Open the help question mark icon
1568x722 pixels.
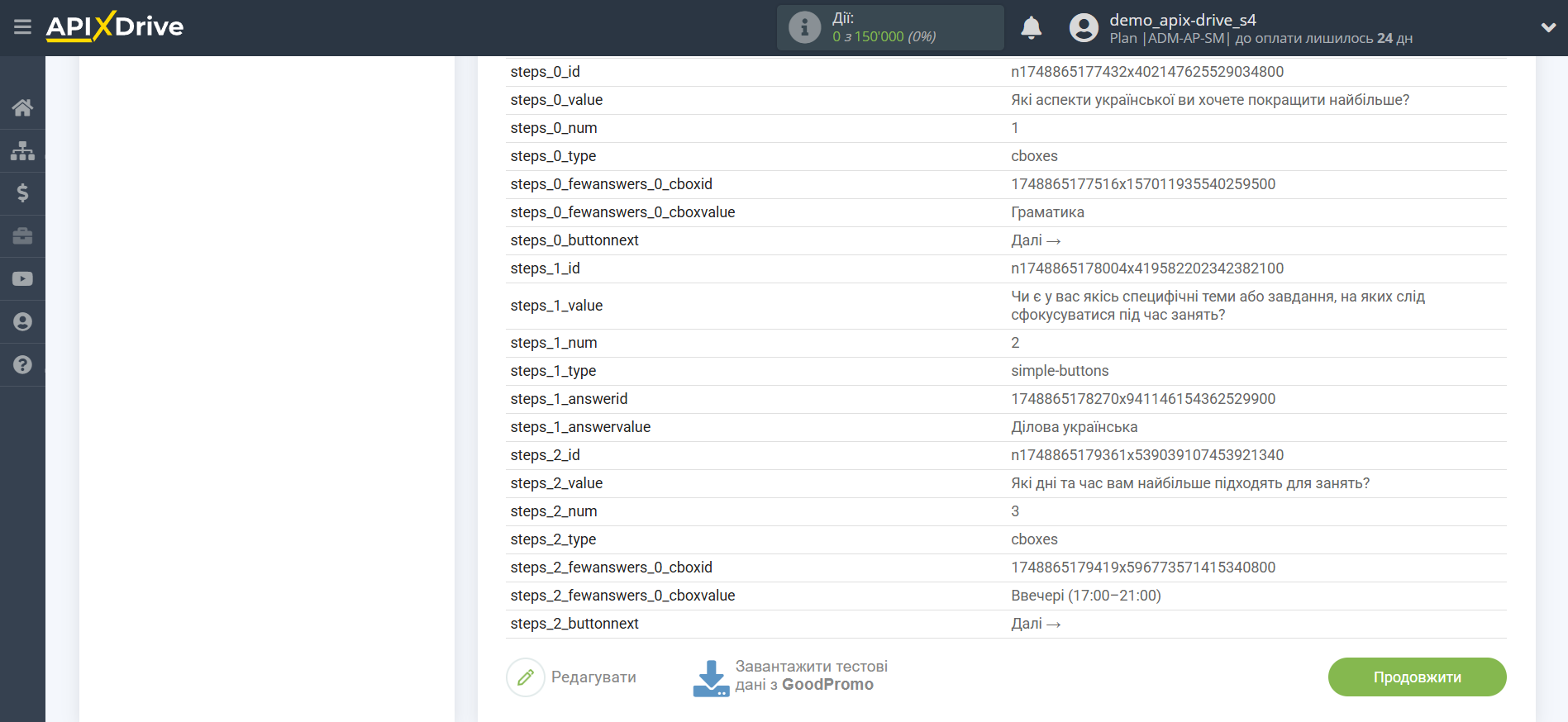[x=22, y=365]
